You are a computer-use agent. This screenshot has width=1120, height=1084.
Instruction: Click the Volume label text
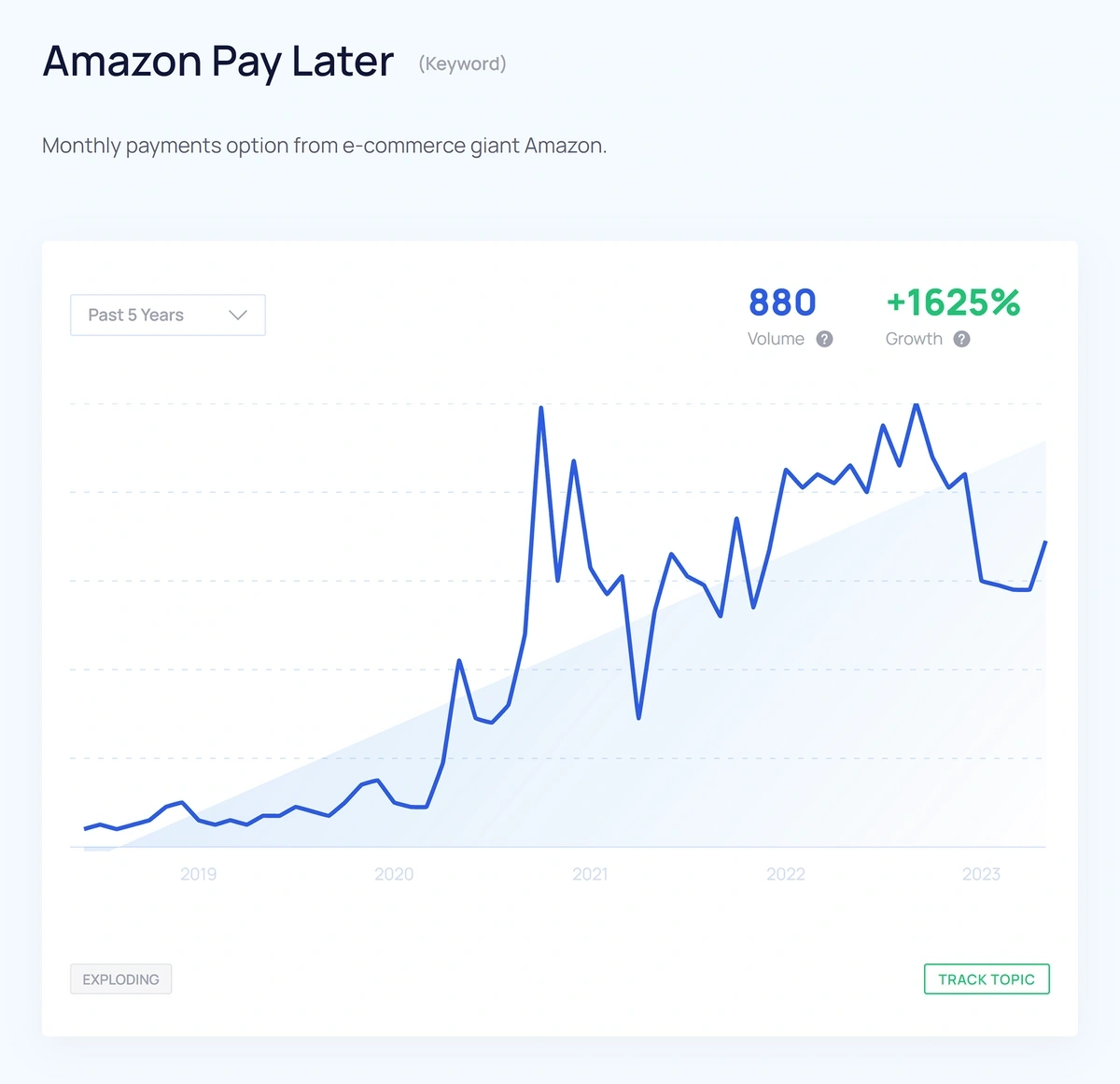776,339
